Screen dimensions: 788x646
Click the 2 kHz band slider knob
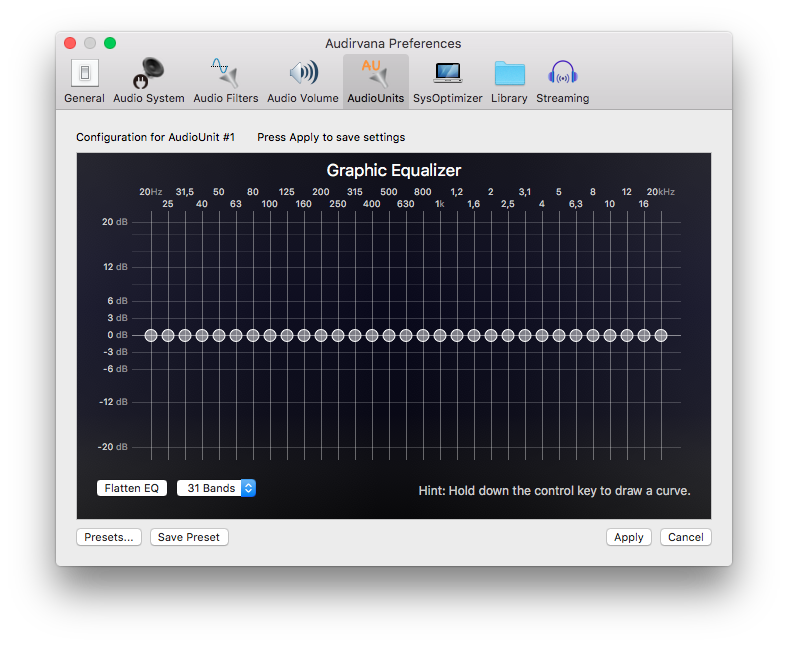491,335
